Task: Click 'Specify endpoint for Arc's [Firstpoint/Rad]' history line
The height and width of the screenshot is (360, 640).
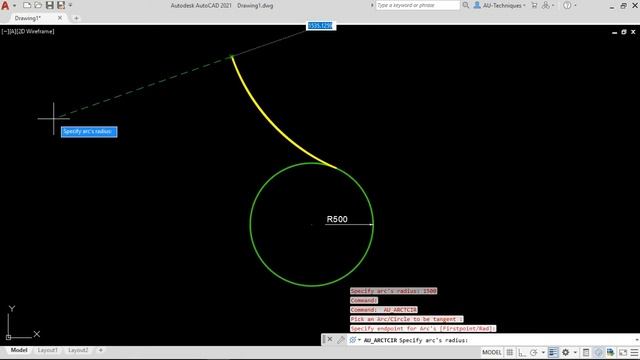Action: [x=423, y=329]
